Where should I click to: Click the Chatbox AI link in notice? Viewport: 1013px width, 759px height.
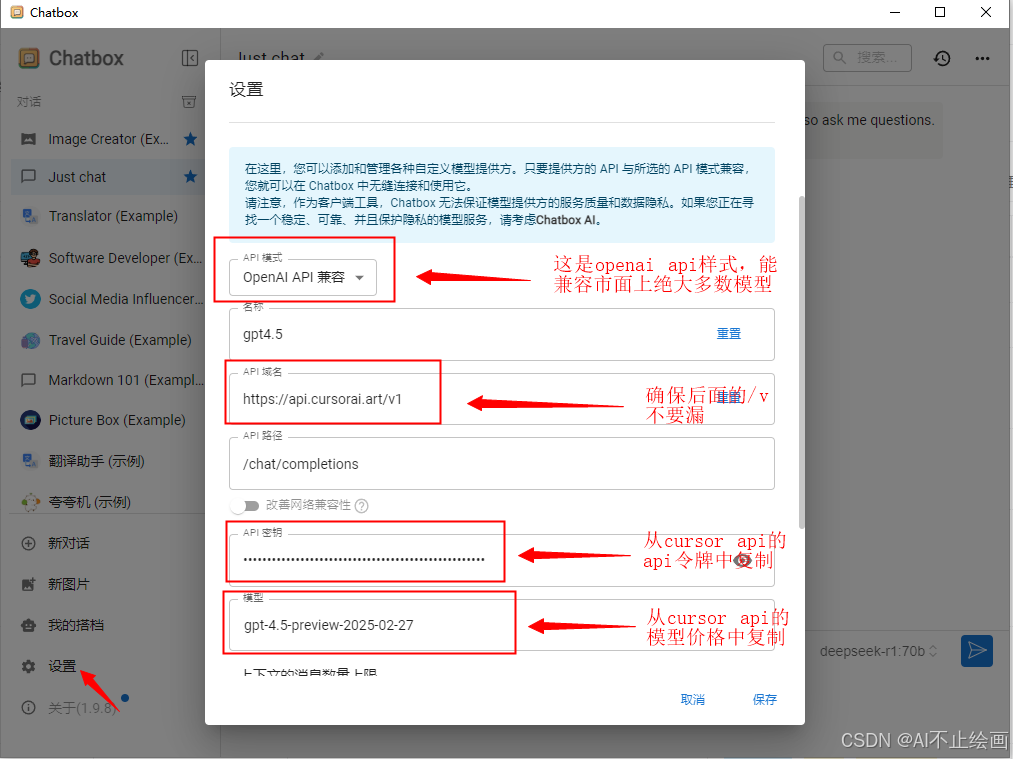[567, 220]
